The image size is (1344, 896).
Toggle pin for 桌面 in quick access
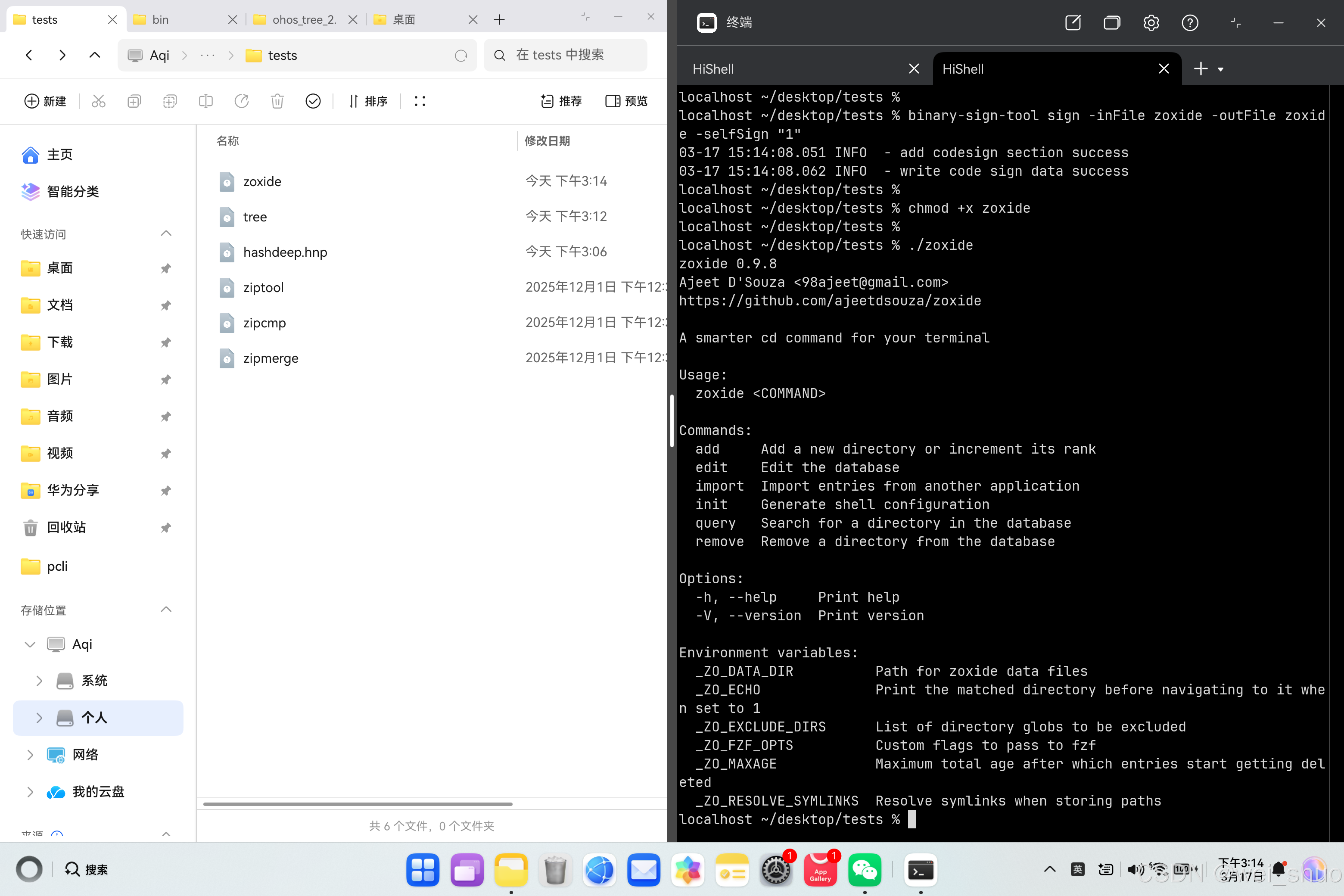[166, 268]
